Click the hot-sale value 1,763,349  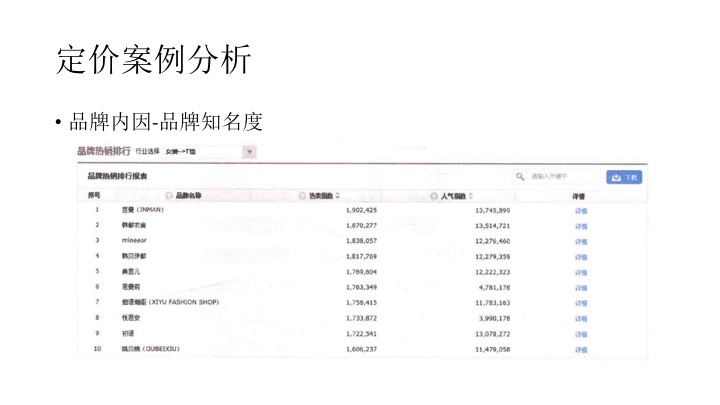[361, 287]
